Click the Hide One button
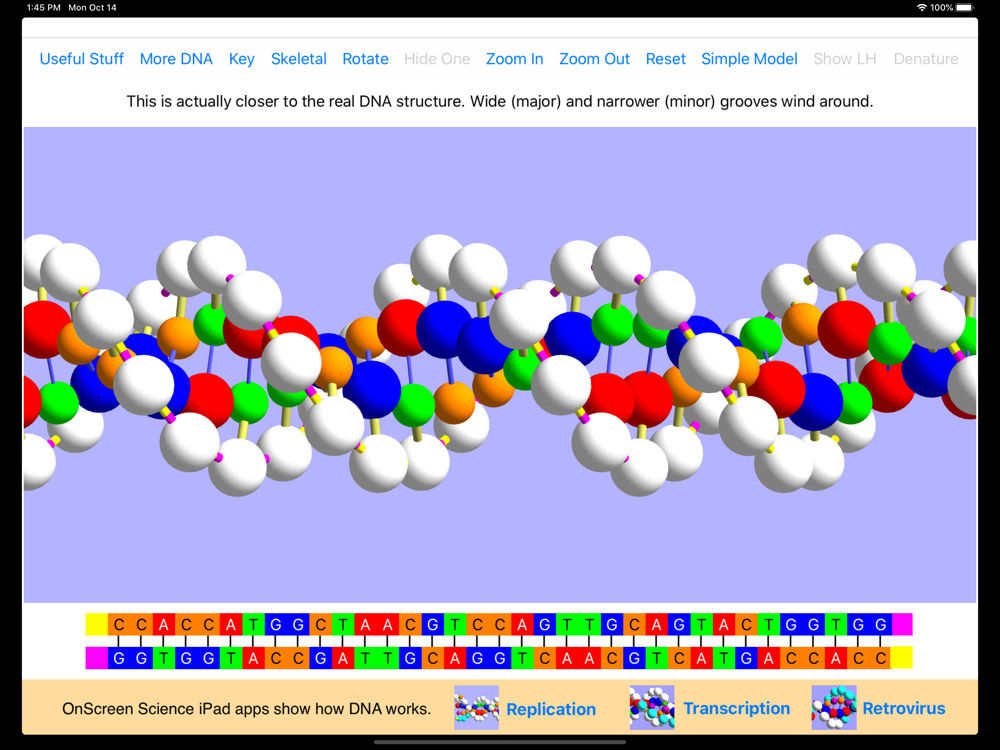This screenshot has width=1000, height=750. [437, 59]
